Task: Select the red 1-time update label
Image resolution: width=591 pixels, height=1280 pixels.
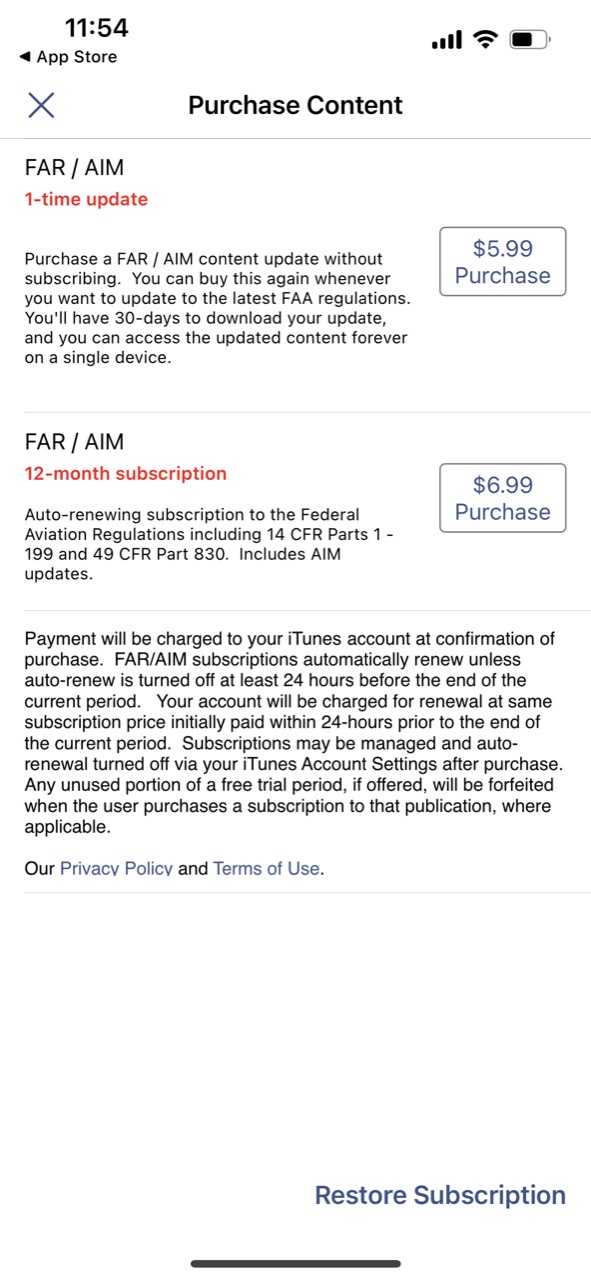Action: tap(86, 199)
